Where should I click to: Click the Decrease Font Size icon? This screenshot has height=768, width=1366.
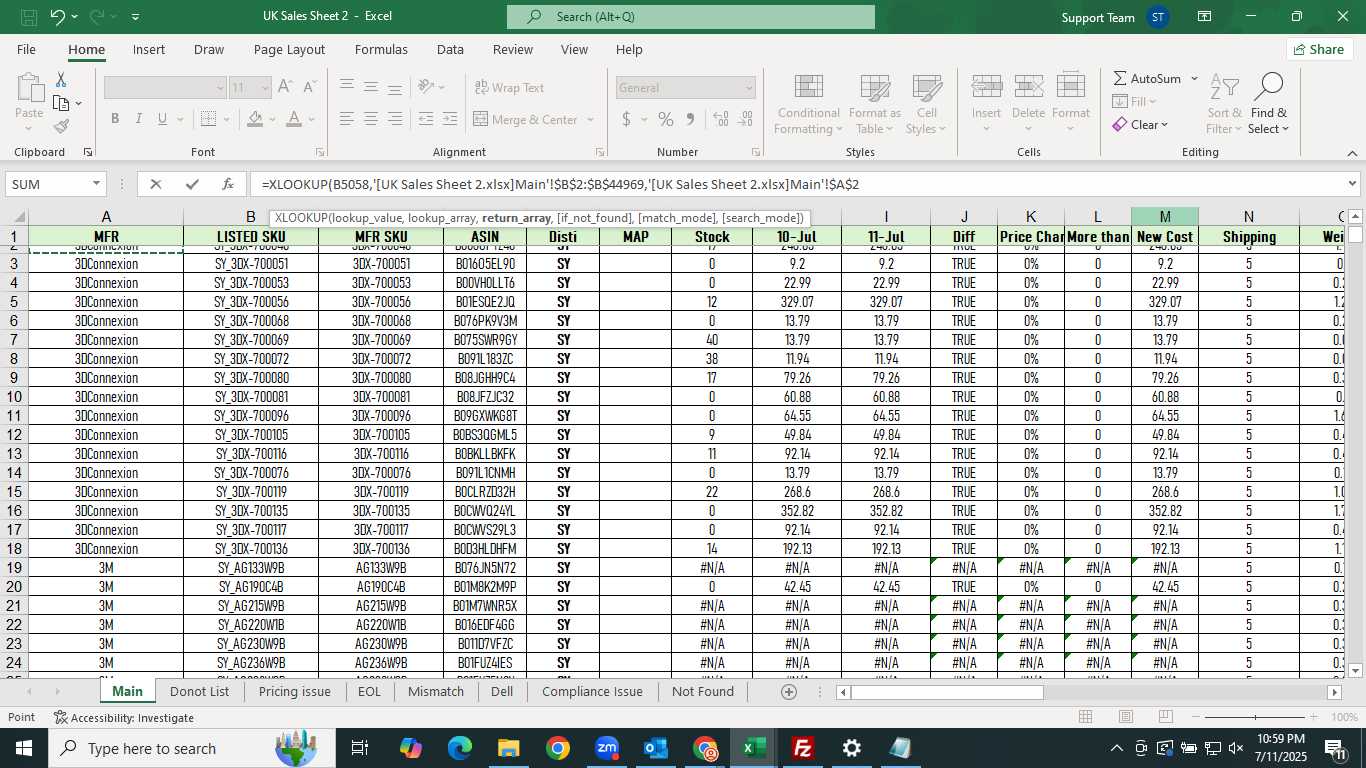coord(309,87)
